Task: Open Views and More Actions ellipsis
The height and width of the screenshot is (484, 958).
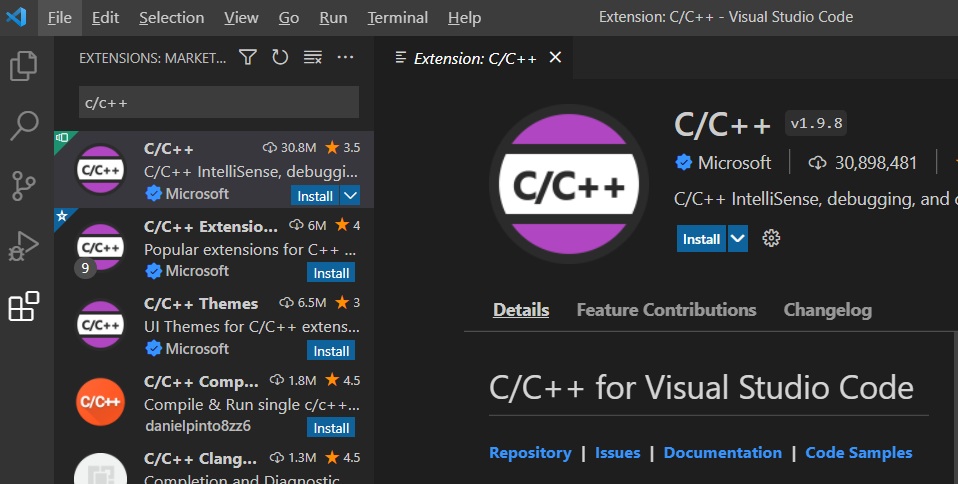Action: pyautogui.click(x=346, y=58)
